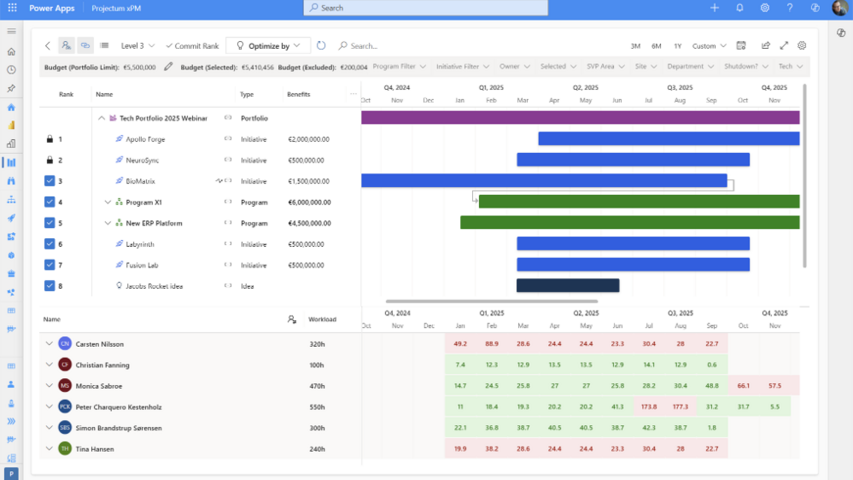
Task: Click the Optimize by button
Action: point(268,46)
